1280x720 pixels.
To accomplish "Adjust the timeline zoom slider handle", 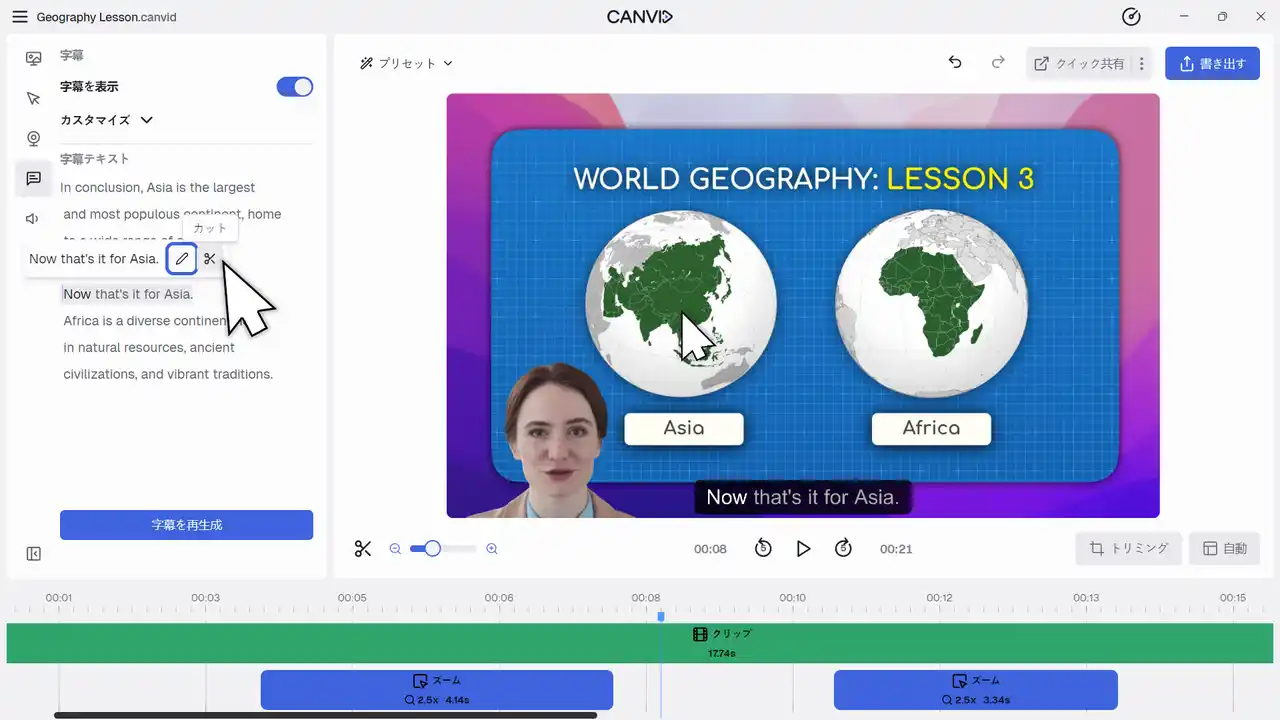I will pos(432,548).
